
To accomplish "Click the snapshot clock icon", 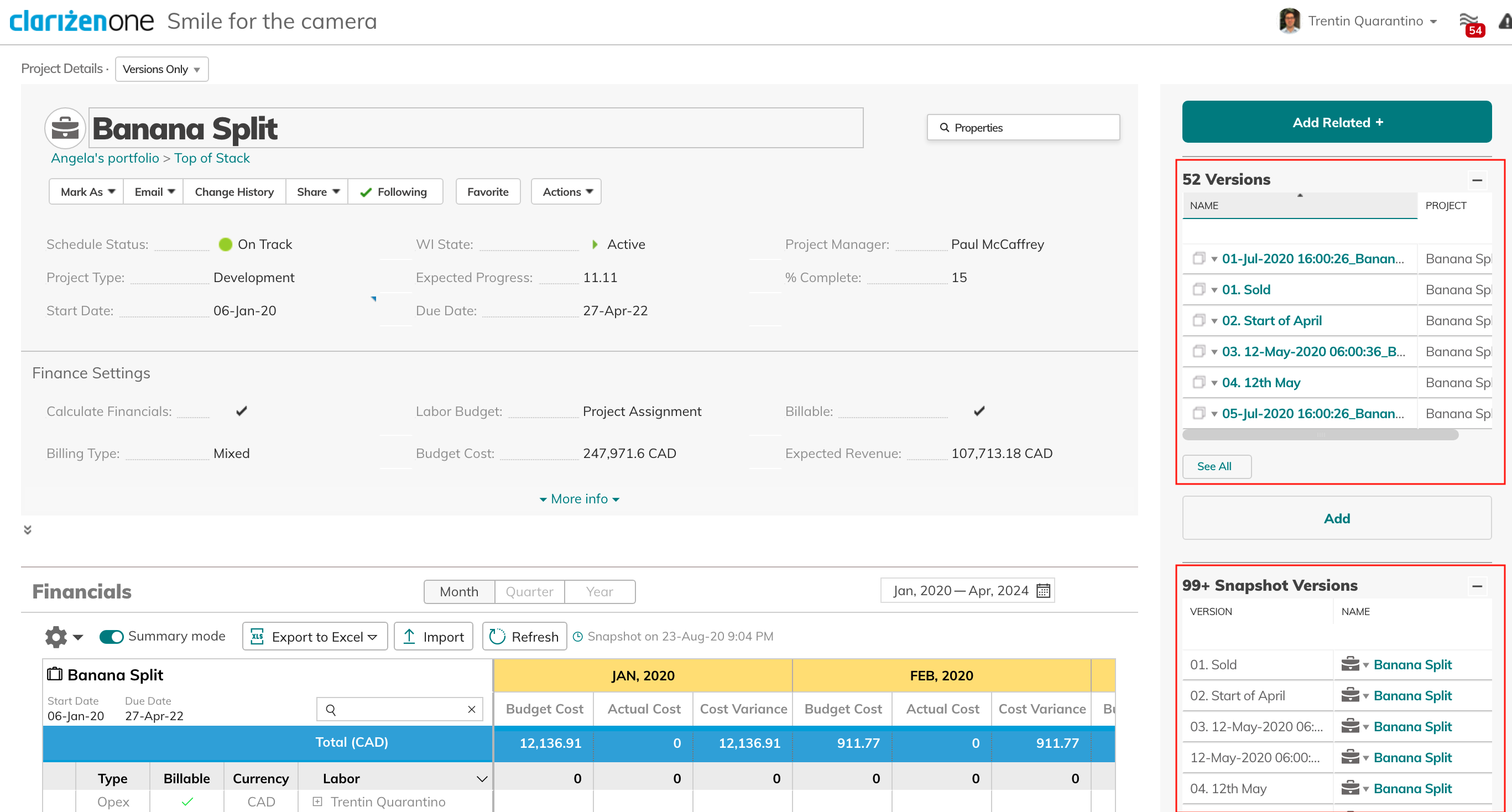I will [577, 637].
